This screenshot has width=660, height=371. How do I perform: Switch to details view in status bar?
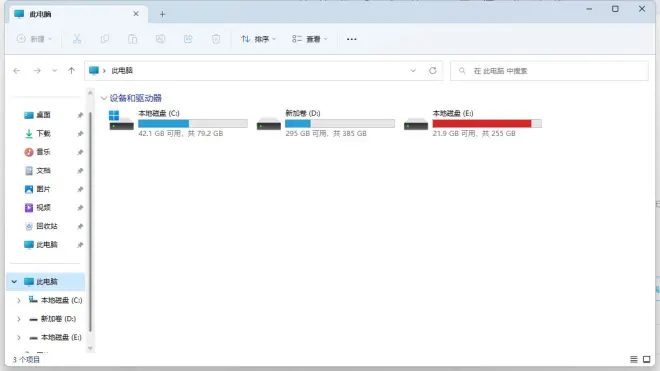pos(633,359)
